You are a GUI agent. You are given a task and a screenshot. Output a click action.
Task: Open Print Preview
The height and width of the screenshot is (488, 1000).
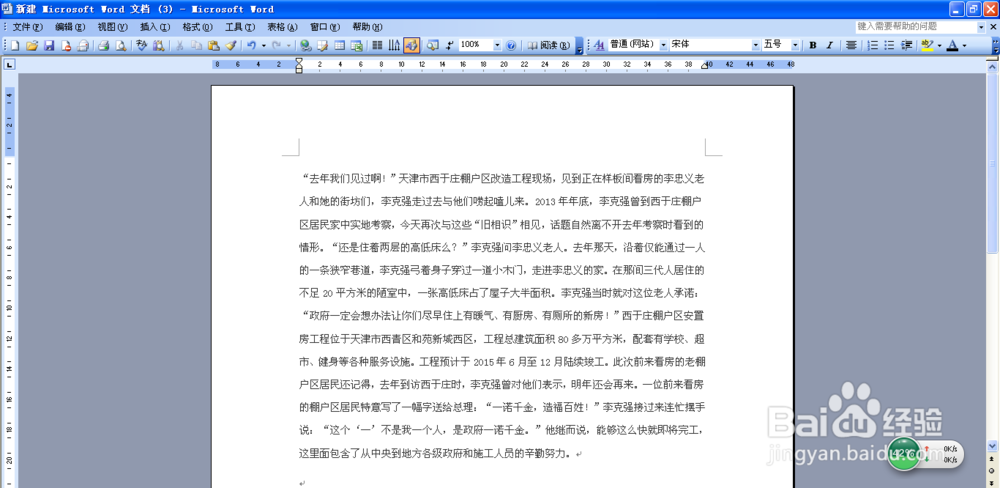(x=121, y=45)
